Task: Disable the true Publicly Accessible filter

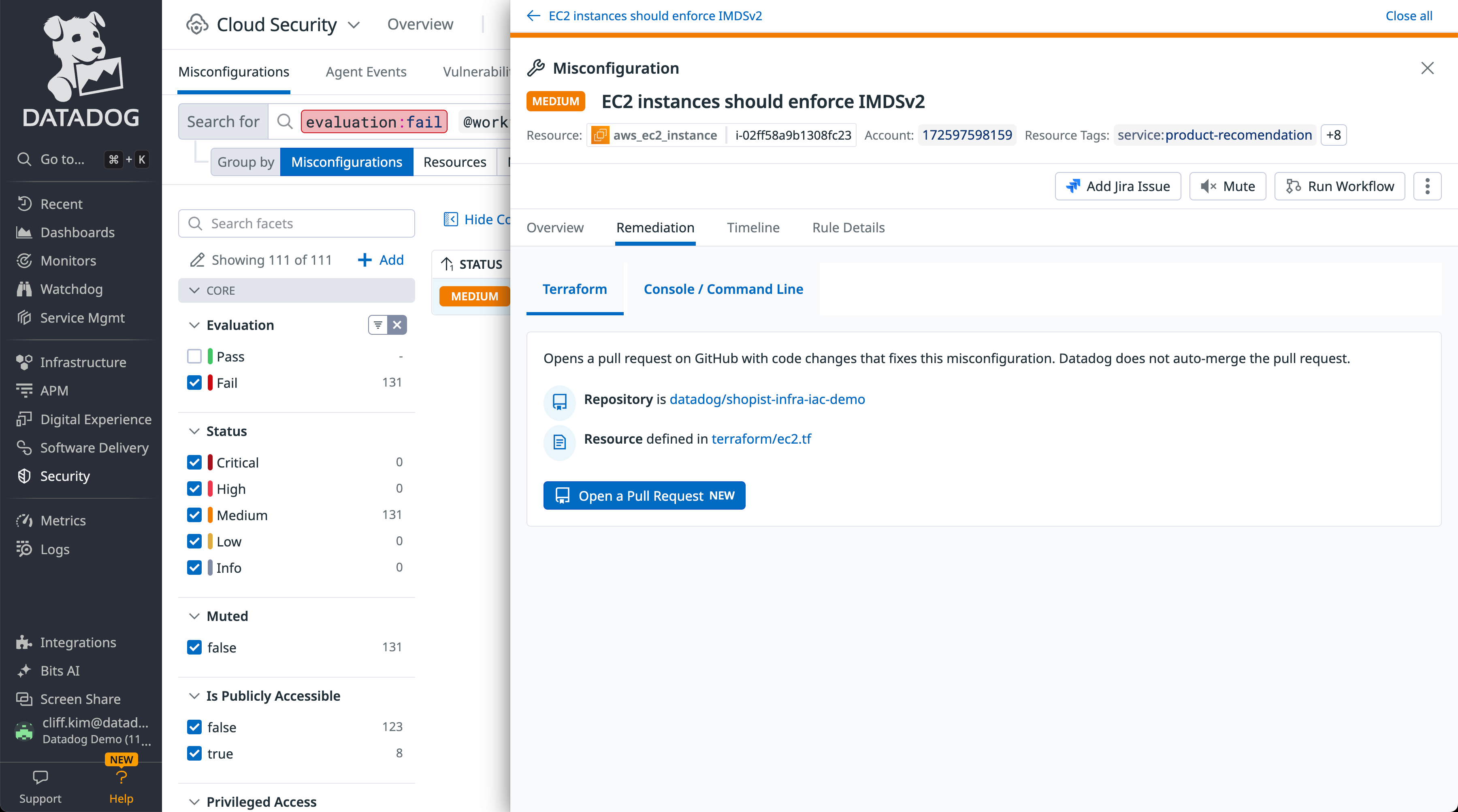Action: click(195, 754)
